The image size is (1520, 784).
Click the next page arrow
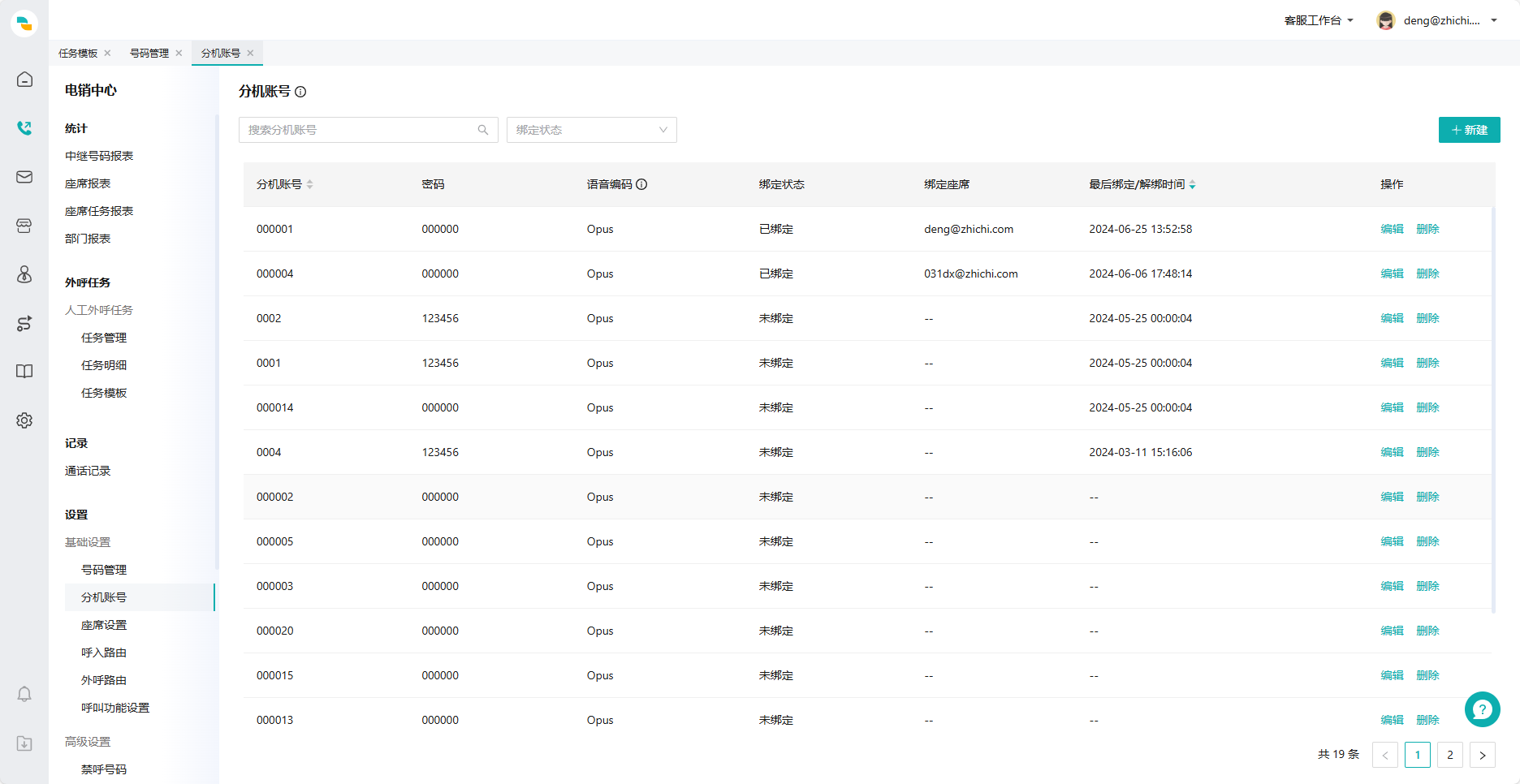coord(1483,755)
